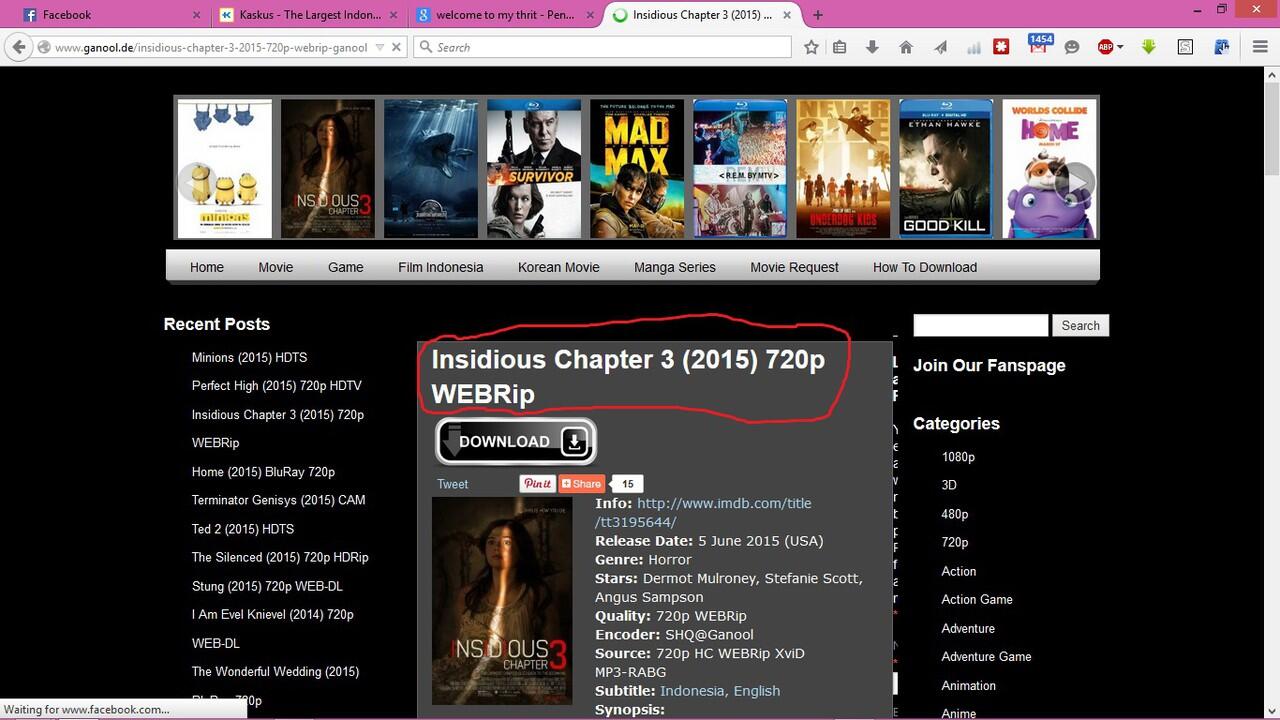Open the Good Kill poster thumbnail

click(x=945, y=168)
